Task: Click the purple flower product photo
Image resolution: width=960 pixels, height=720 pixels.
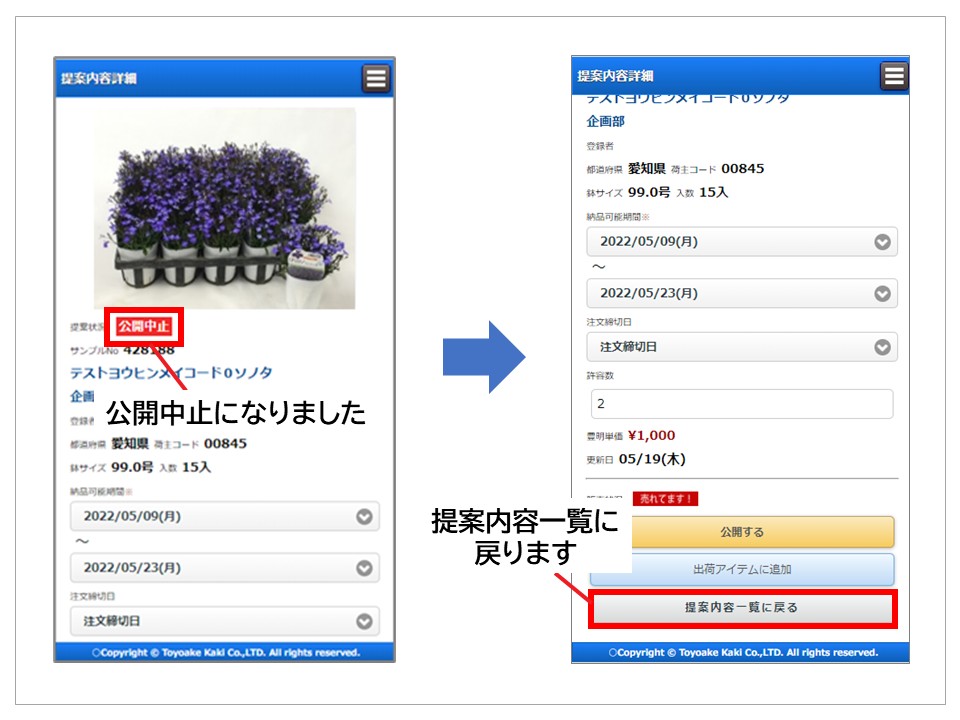Action: pos(225,208)
